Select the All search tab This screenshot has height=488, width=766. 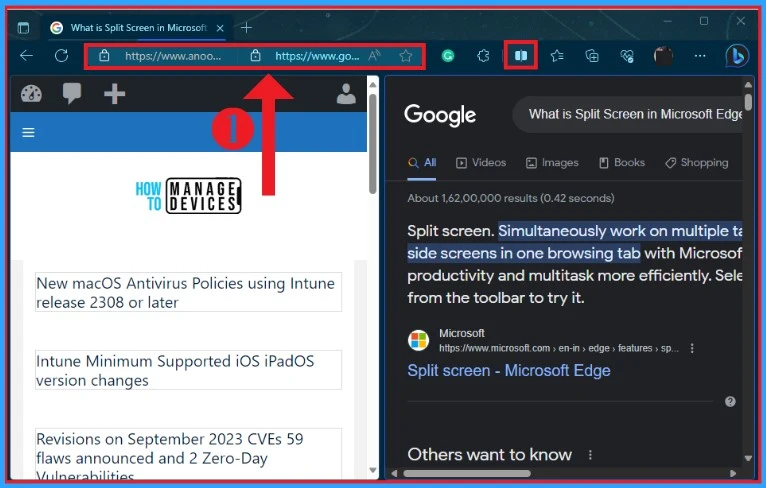pos(422,163)
